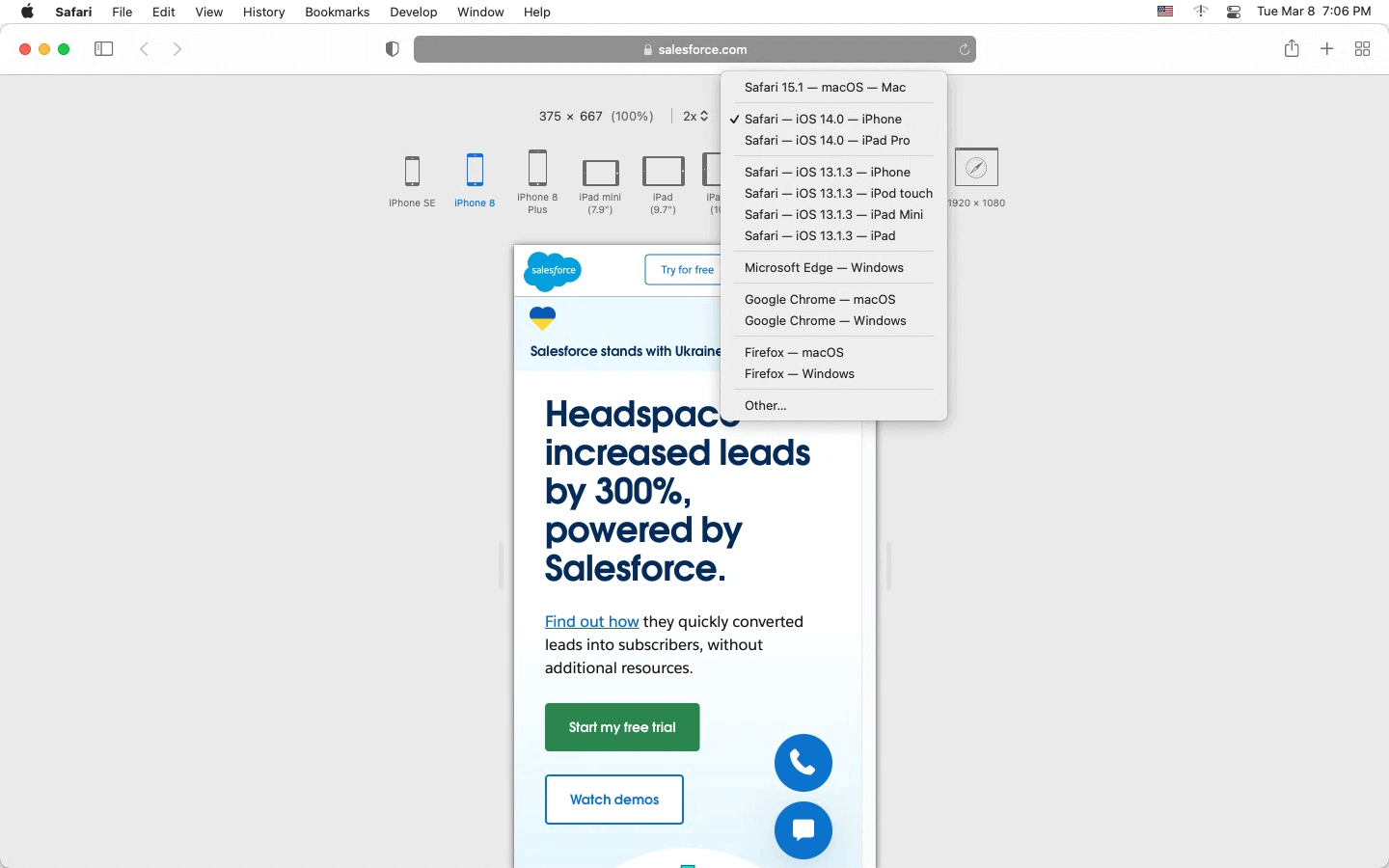Click the Share button in Safari toolbar

1292,48
